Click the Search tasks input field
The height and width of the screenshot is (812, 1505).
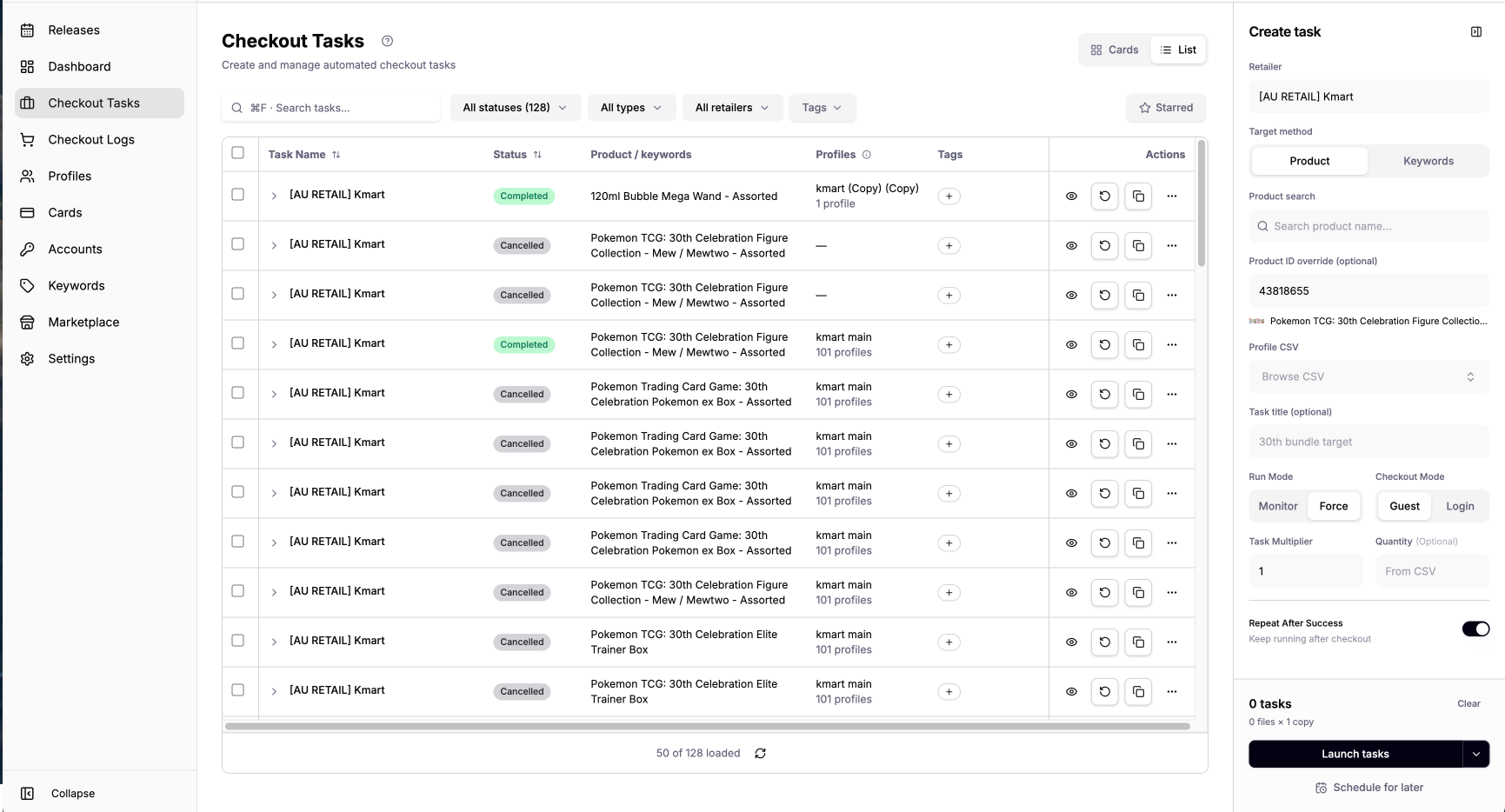(331, 108)
